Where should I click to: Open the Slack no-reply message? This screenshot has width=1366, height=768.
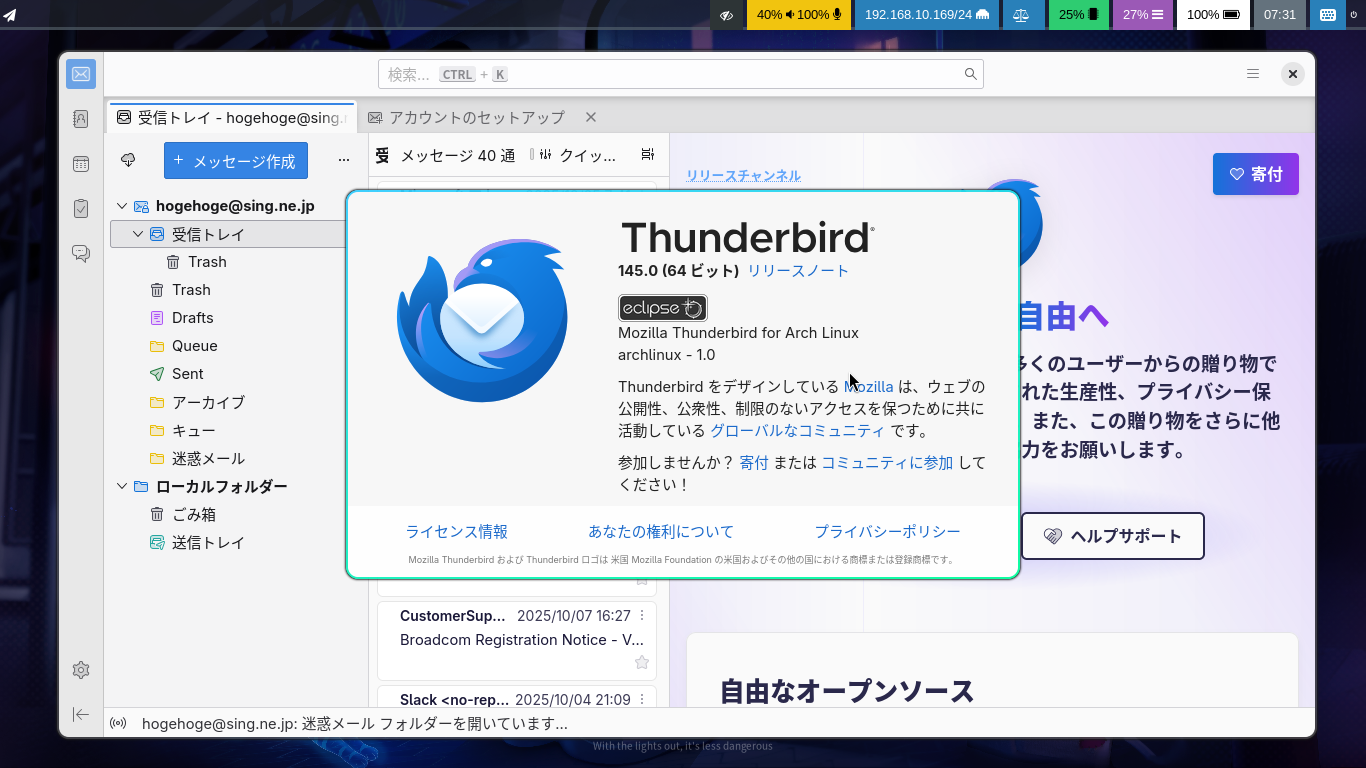517,698
